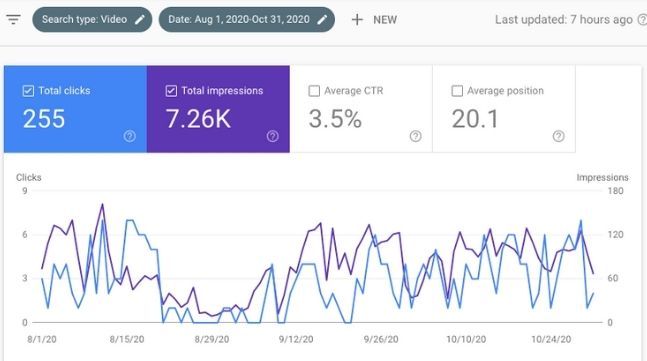Uncheck the Total clicks checkbox
This screenshot has height=361, width=647.
pyautogui.click(x=28, y=91)
